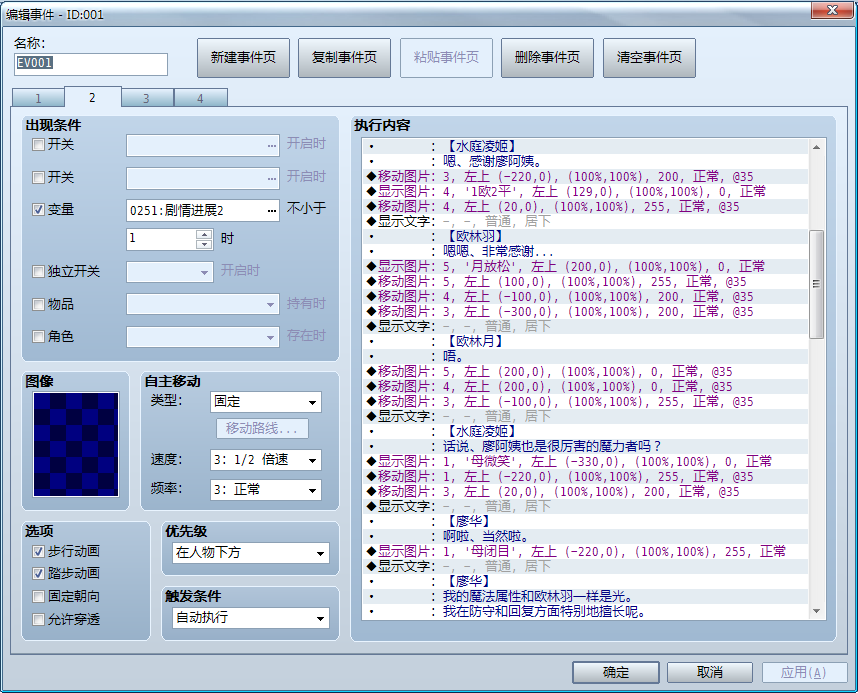This screenshot has width=858, height=693.
Task: Select the line 【水庭凌姬】 at list top
Action: (x=585, y=147)
